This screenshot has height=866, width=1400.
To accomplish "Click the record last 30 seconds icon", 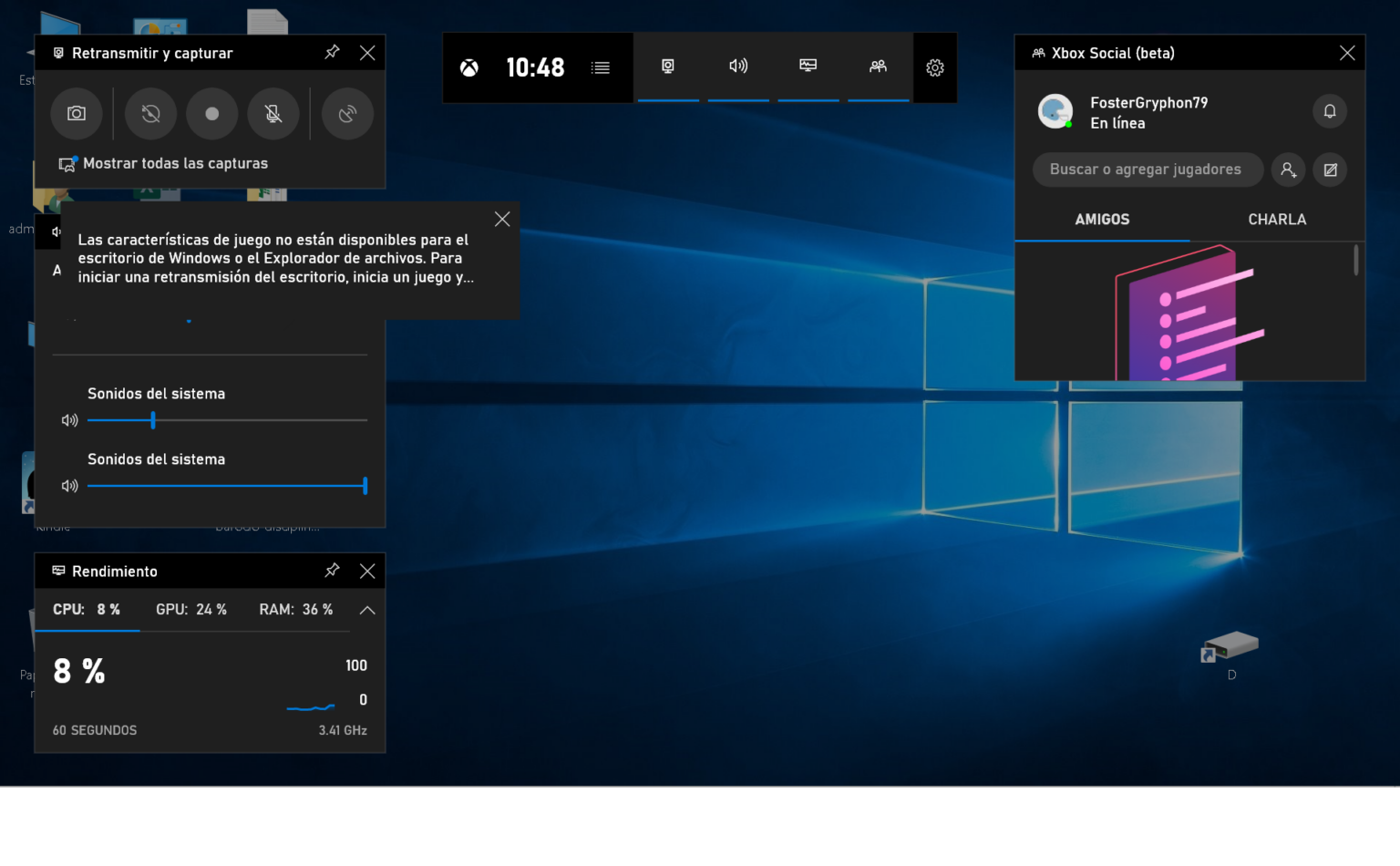I will (150, 114).
